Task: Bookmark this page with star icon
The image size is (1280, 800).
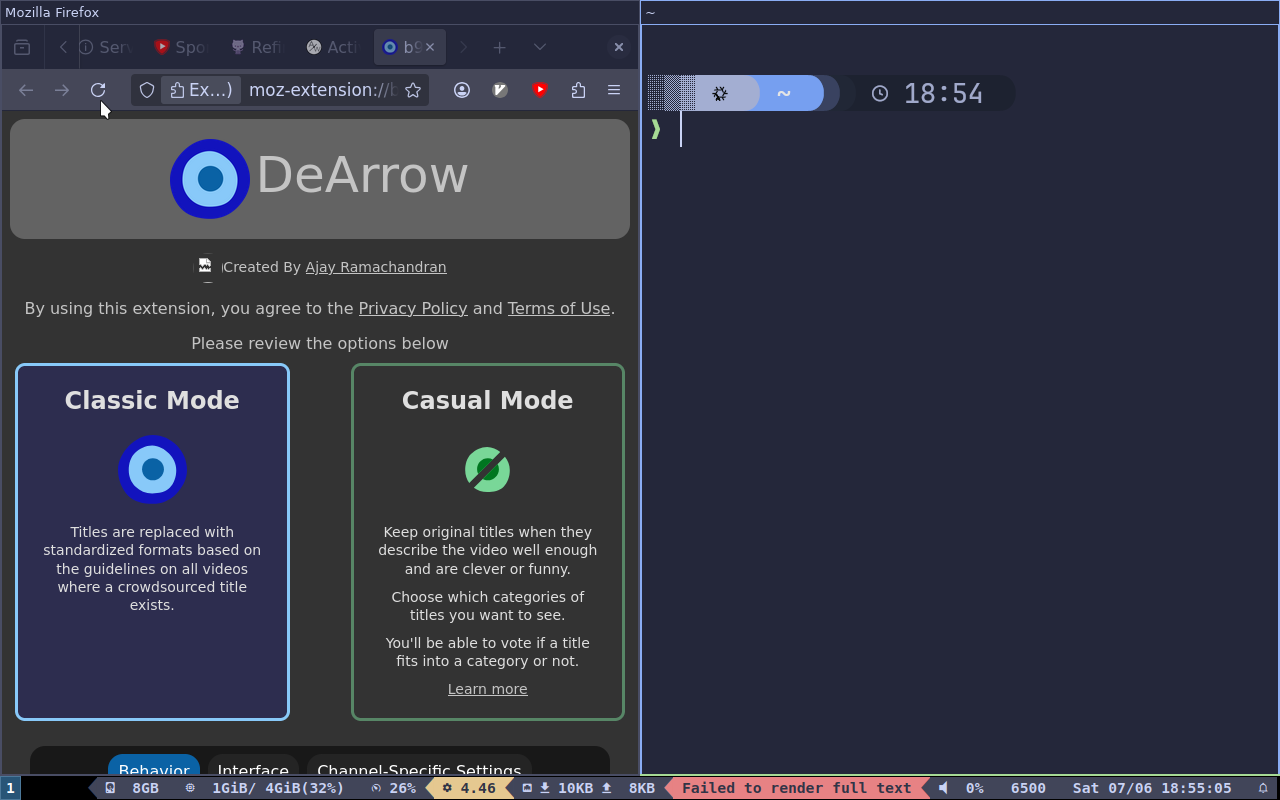Action: [x=412, y=90]
